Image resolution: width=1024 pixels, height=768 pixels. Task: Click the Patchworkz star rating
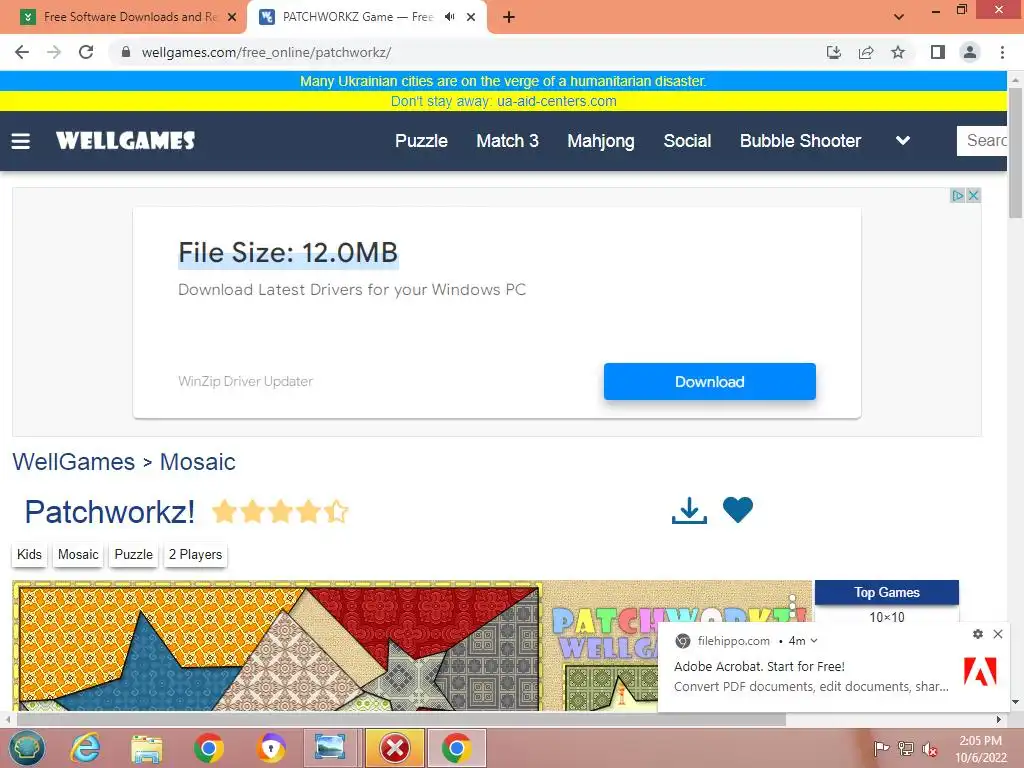(280, 511)
